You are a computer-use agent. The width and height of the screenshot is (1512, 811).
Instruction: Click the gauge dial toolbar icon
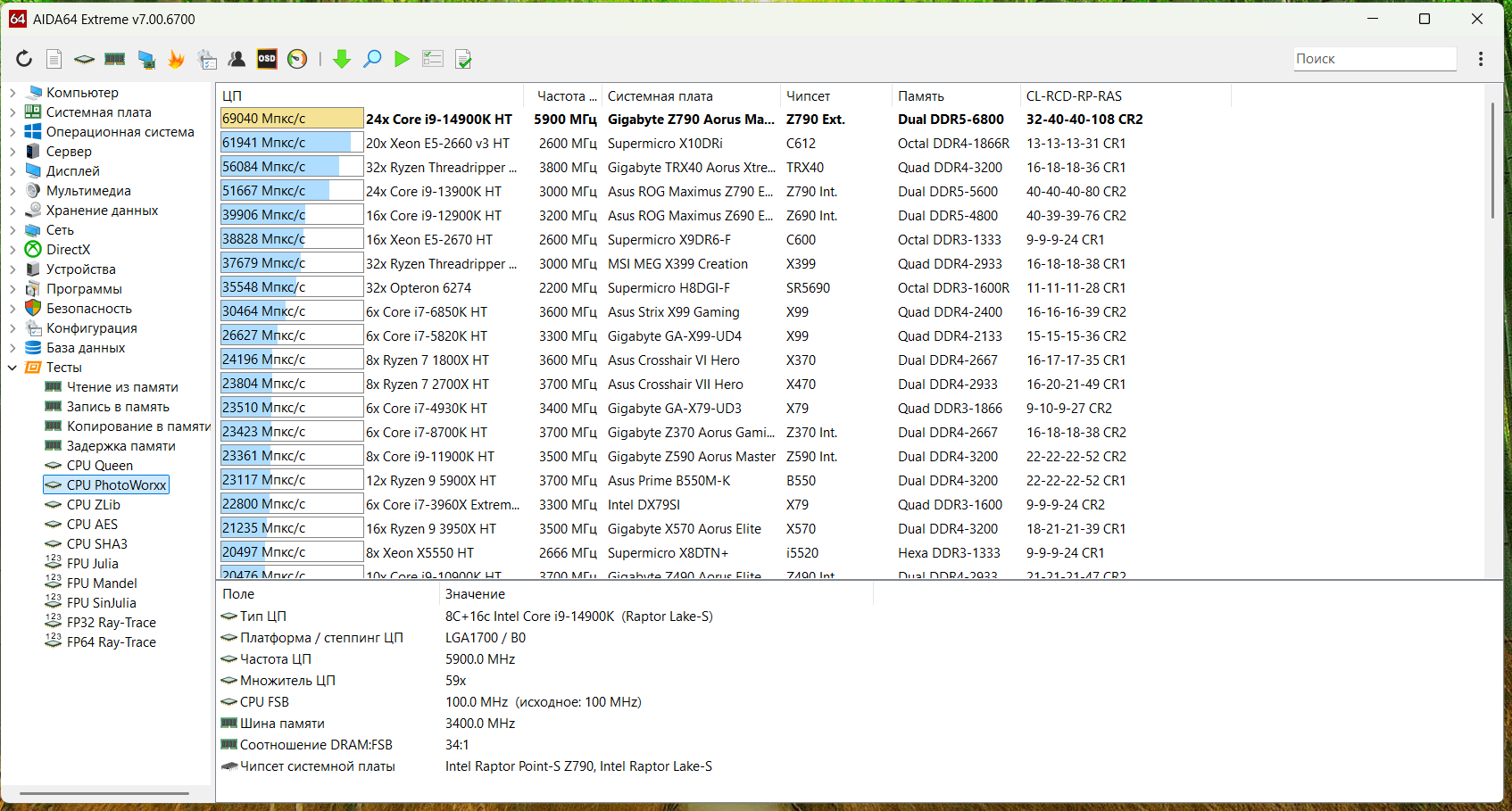click(x=297, y=59)
